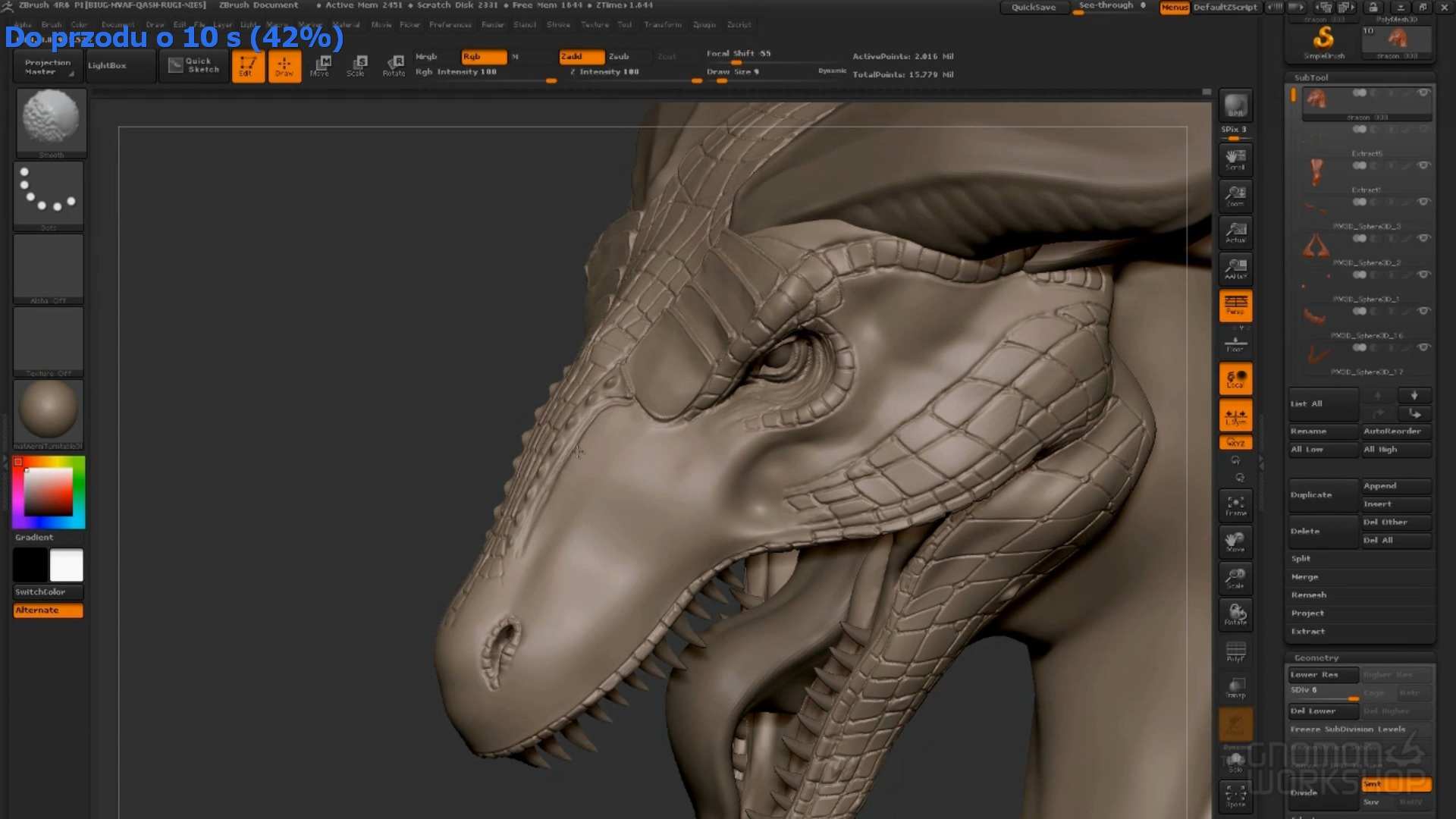This screenshot has height=819, width=1456.
Task: Click the SwitchColor button
Action: pos(49,592)
